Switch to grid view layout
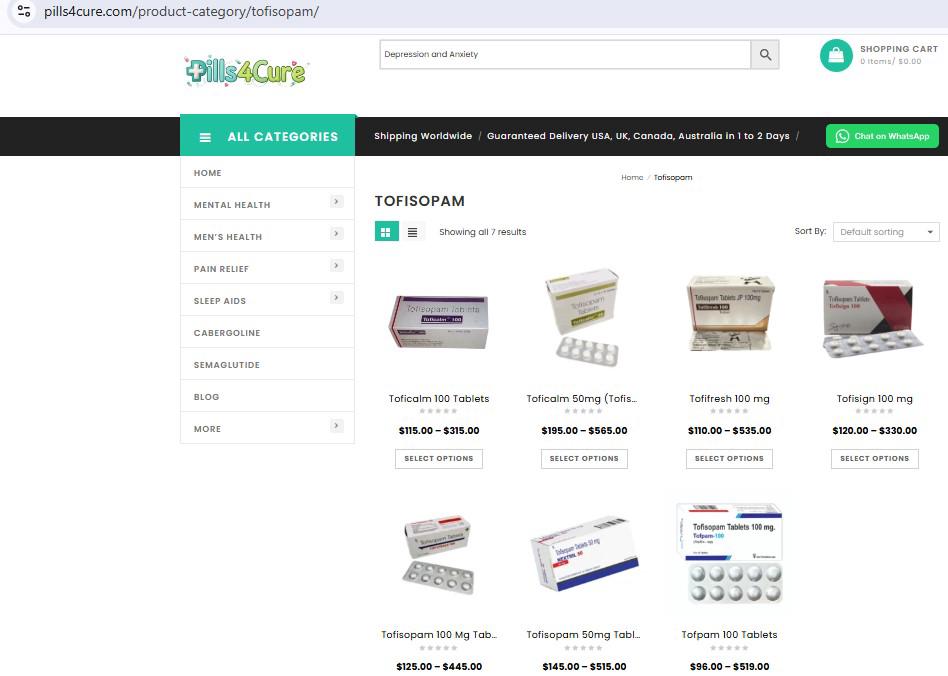Screen dimensions: 948x676 386,232
